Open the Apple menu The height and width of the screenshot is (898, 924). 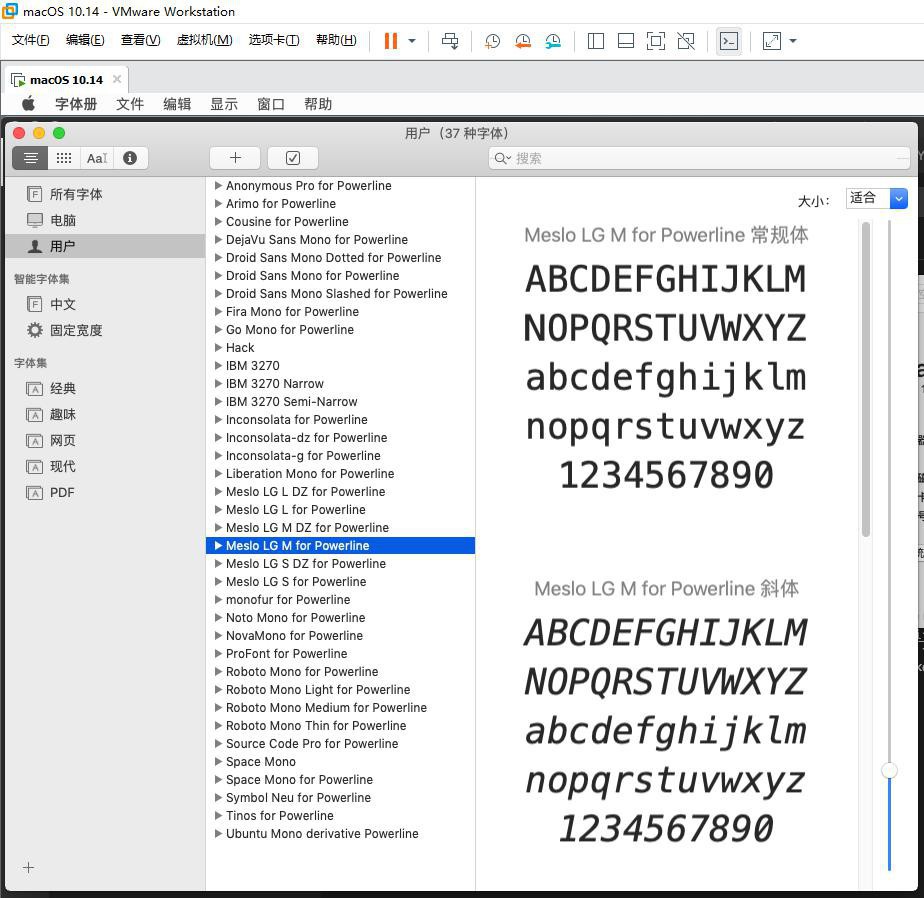(x=28, y=104)
